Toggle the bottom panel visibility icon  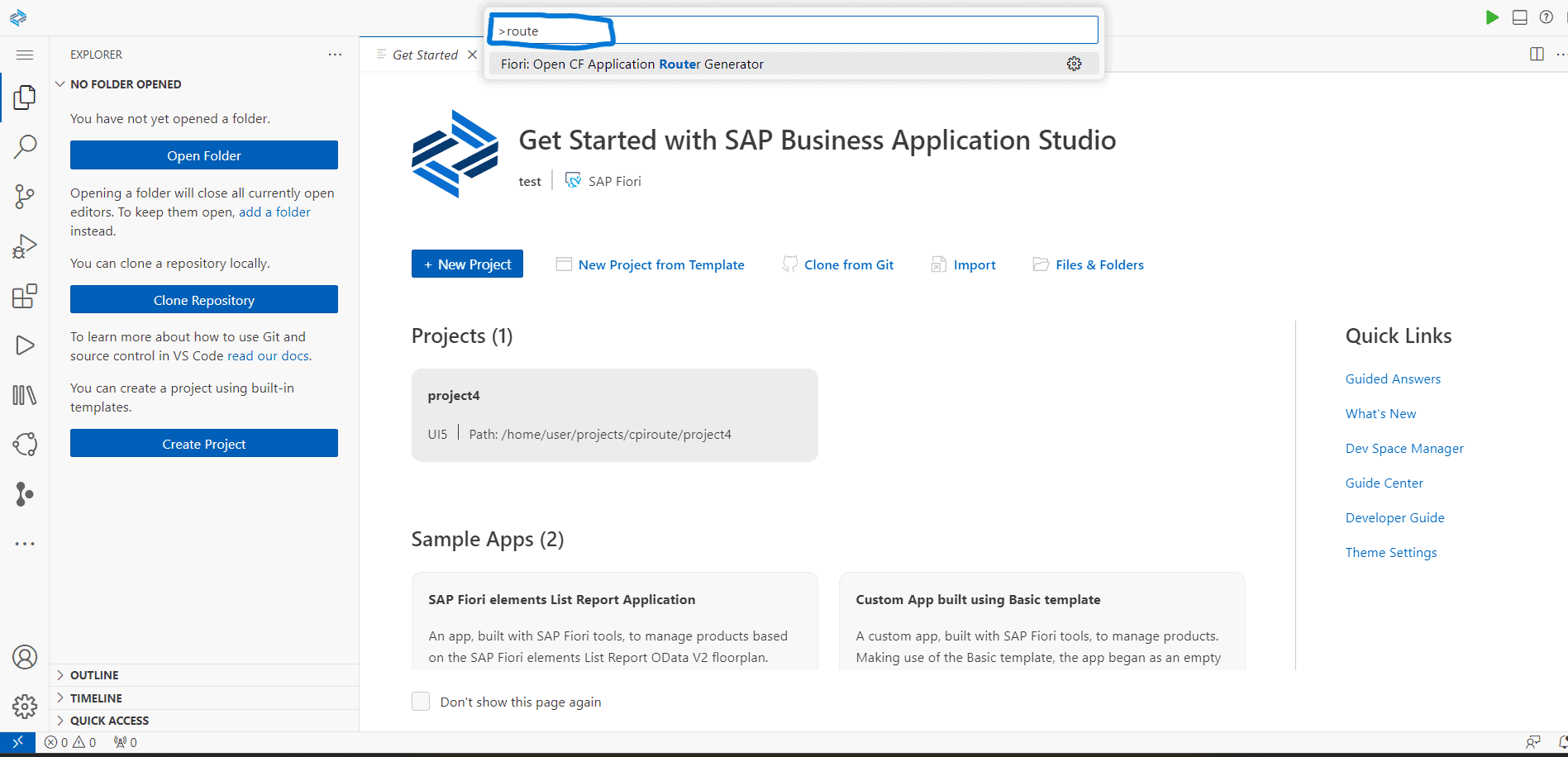tap(1519, 17)
